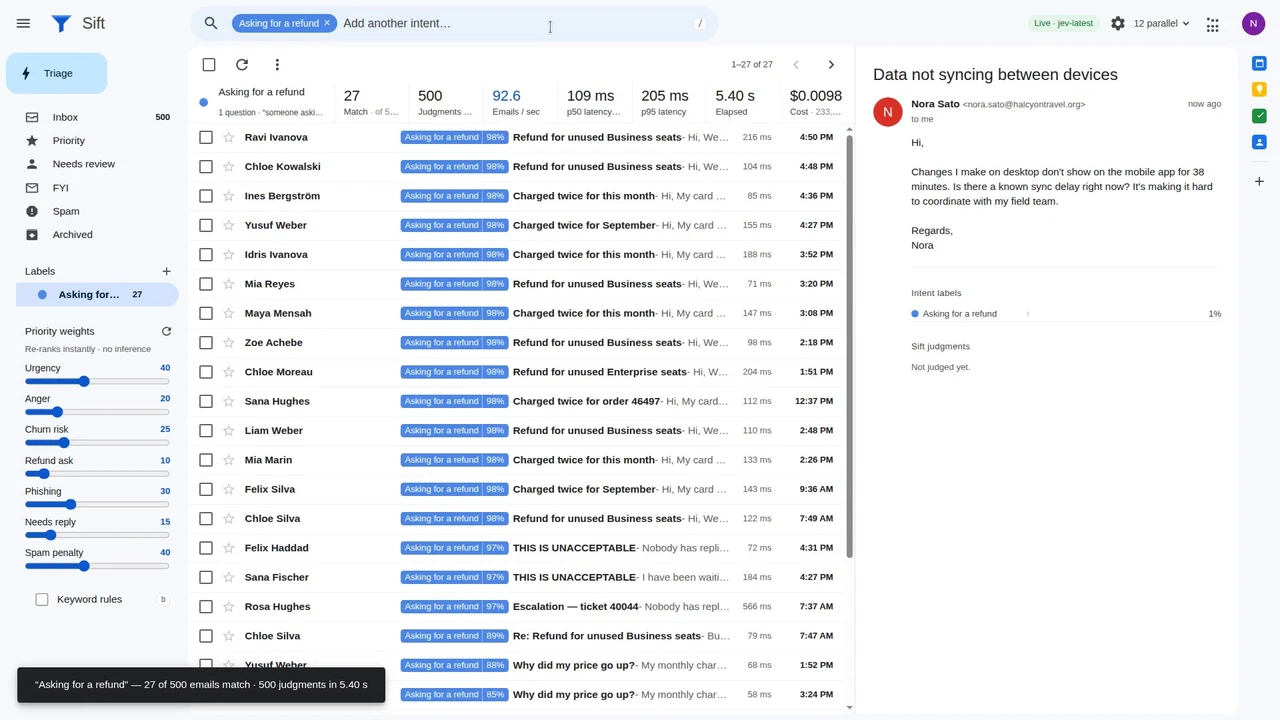
Task: Open the Contacts icon in side panel
Action: point(1260,142)
